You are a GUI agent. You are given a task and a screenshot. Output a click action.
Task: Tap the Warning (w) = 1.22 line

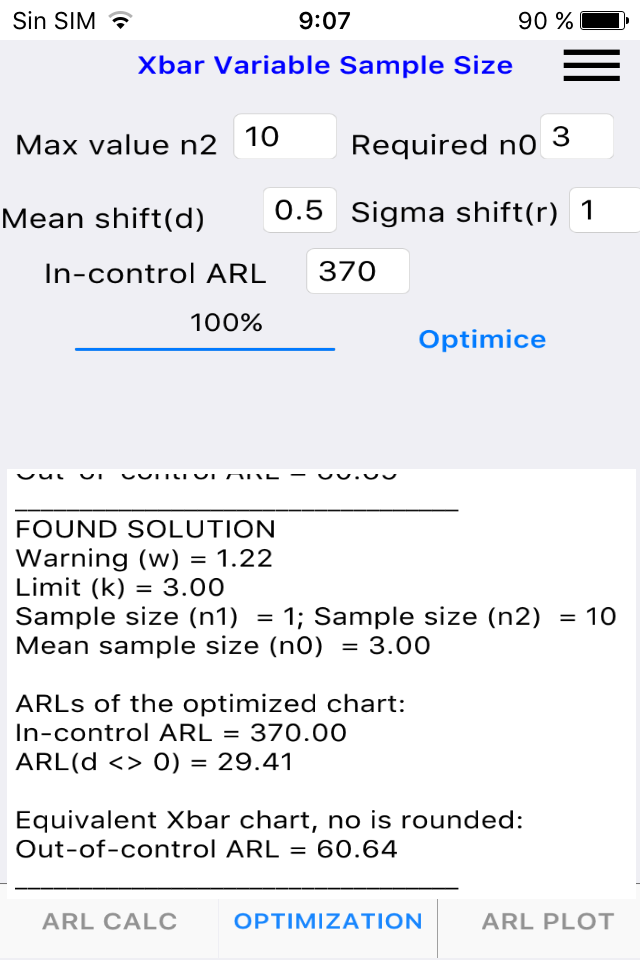pos(144,558)
